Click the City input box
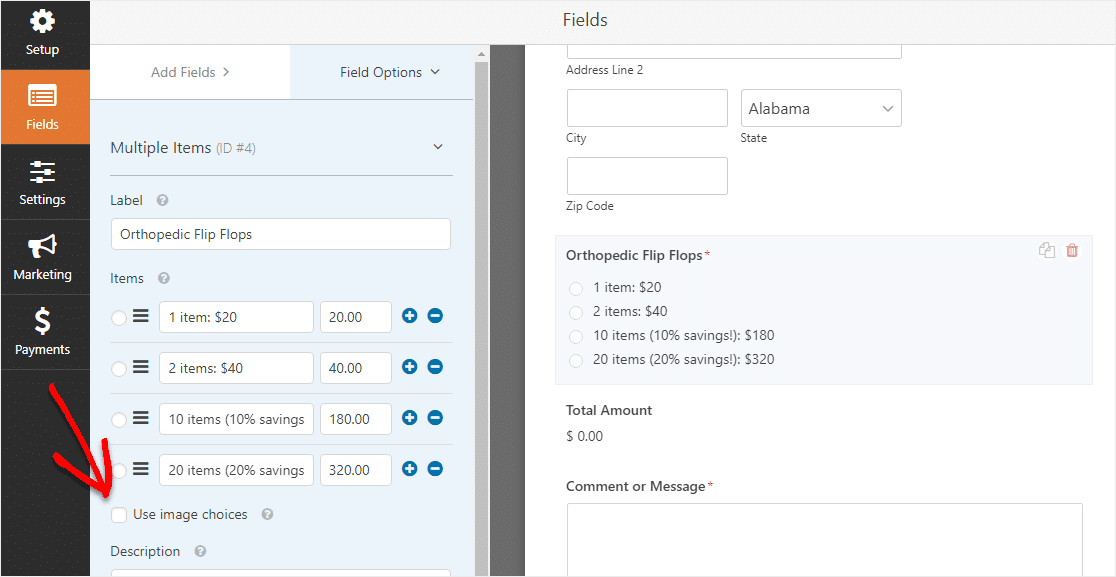The width and height of the screenshot is (1116, 577). [x=647, y=108]
